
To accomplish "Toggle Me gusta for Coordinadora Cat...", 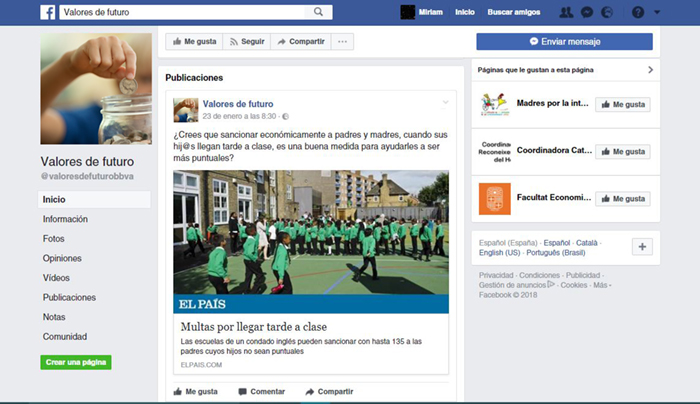I will tap(623, 151).
